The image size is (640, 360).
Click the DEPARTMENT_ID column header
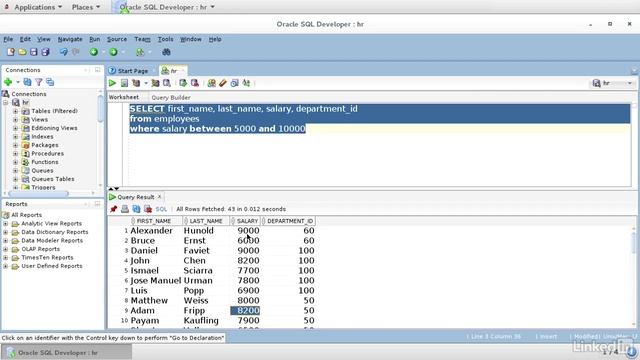(289, 221)
